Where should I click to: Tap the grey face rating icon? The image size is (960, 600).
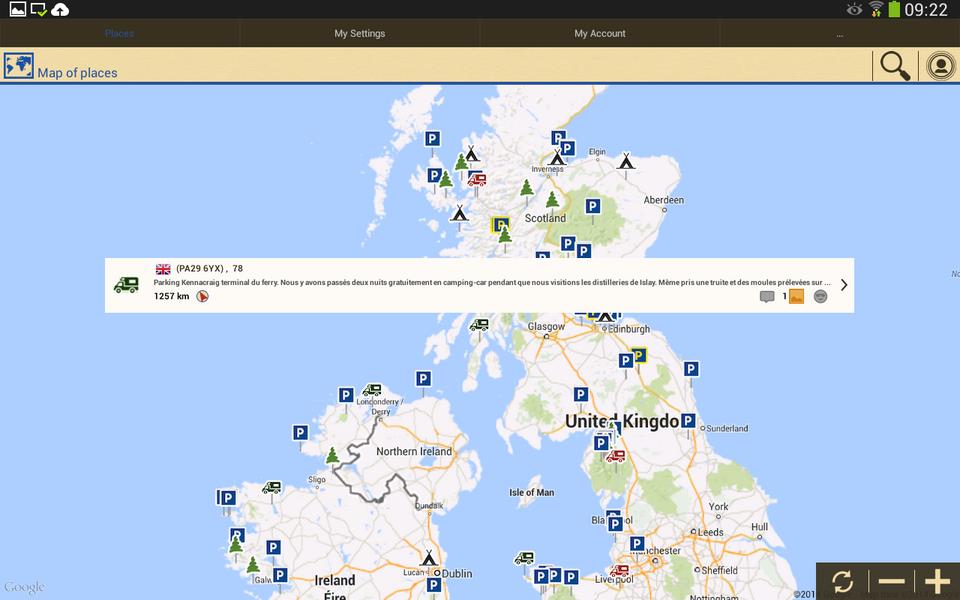(821, 297)
